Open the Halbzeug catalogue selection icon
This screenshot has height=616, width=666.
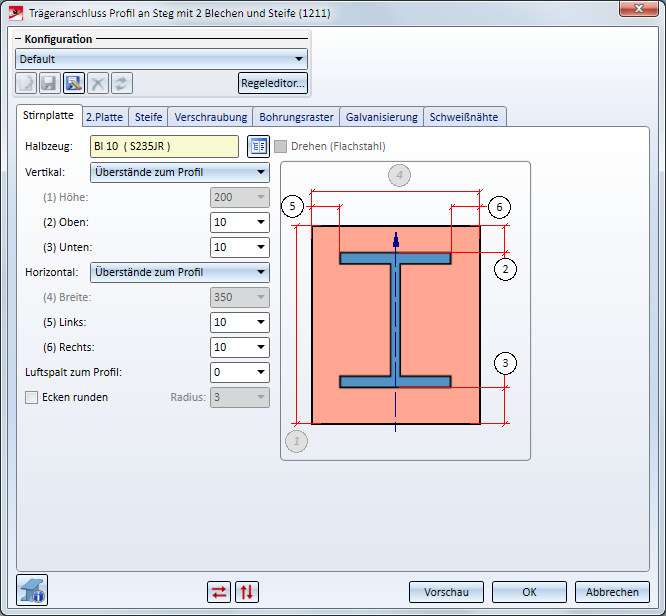tap(259, 146)
